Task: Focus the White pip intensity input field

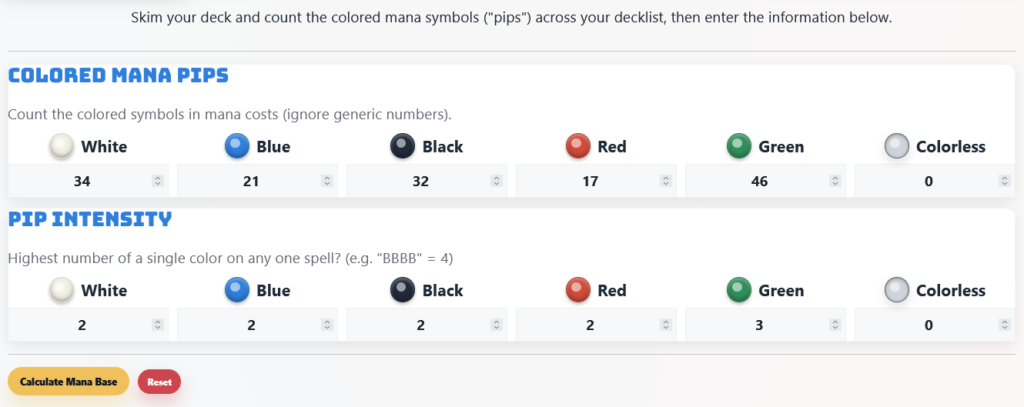Action: (x=82, y=325)
